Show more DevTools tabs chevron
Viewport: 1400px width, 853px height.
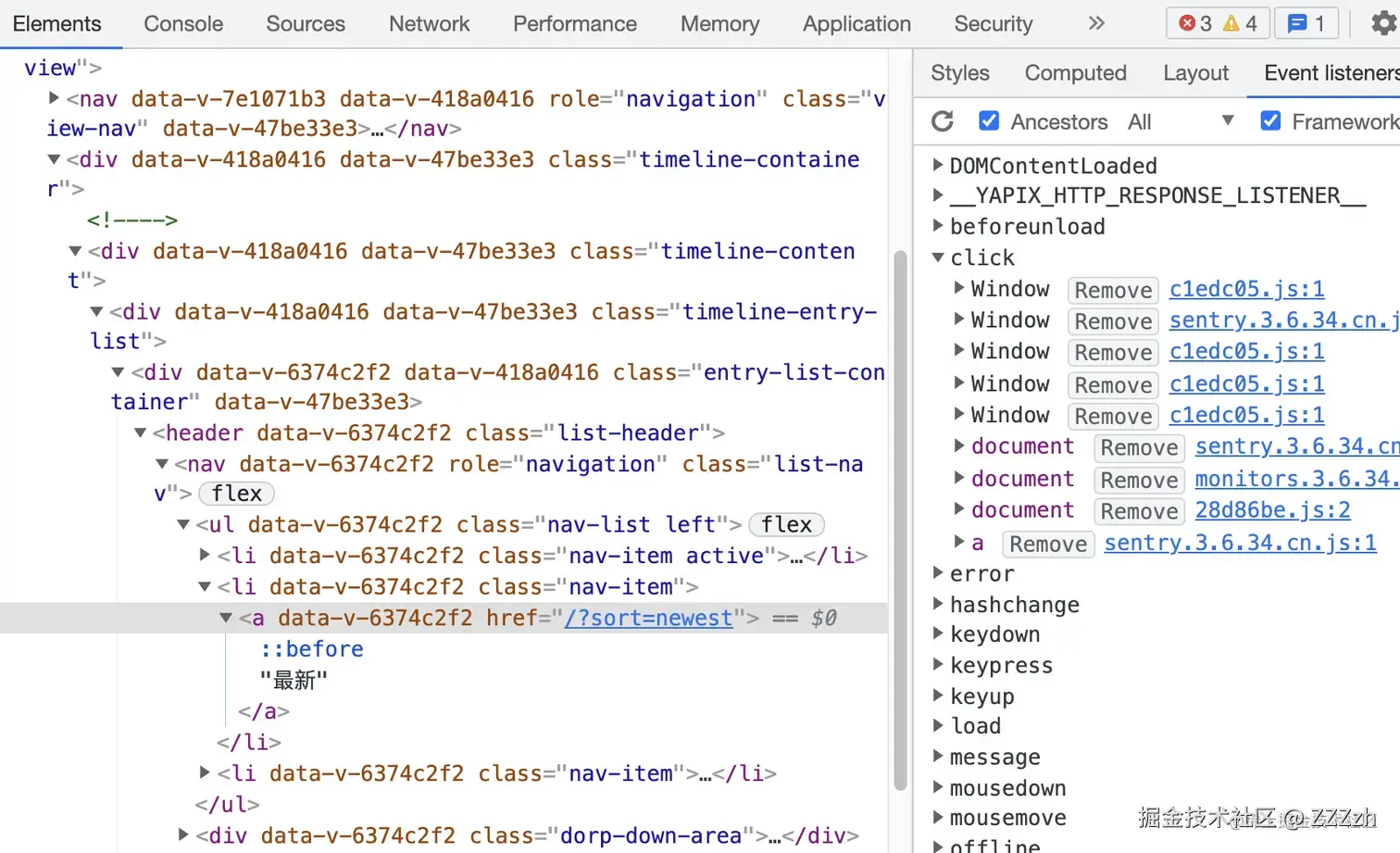1096,23
